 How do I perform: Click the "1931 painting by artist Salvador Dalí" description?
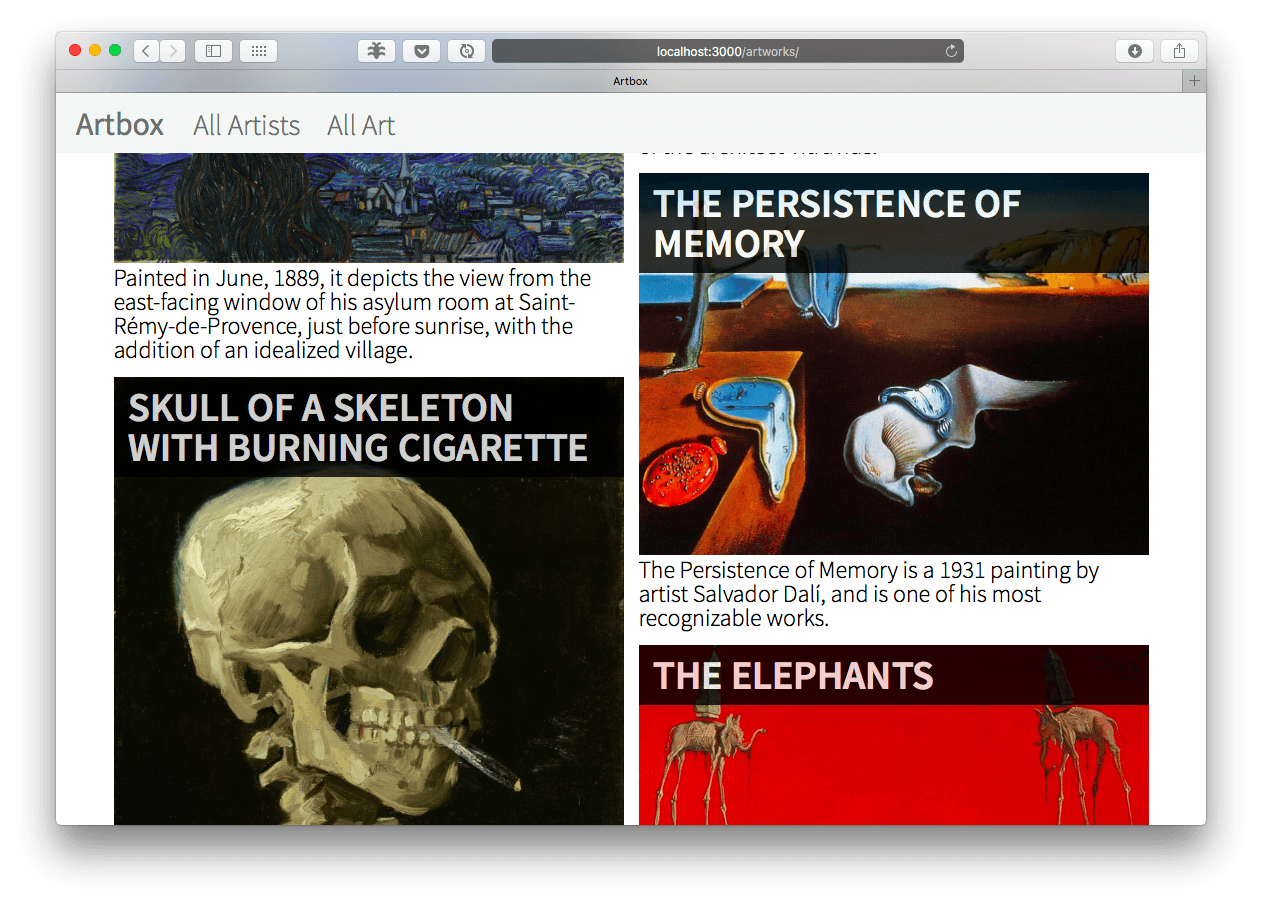pyautogui.click(x=869, y=594)
